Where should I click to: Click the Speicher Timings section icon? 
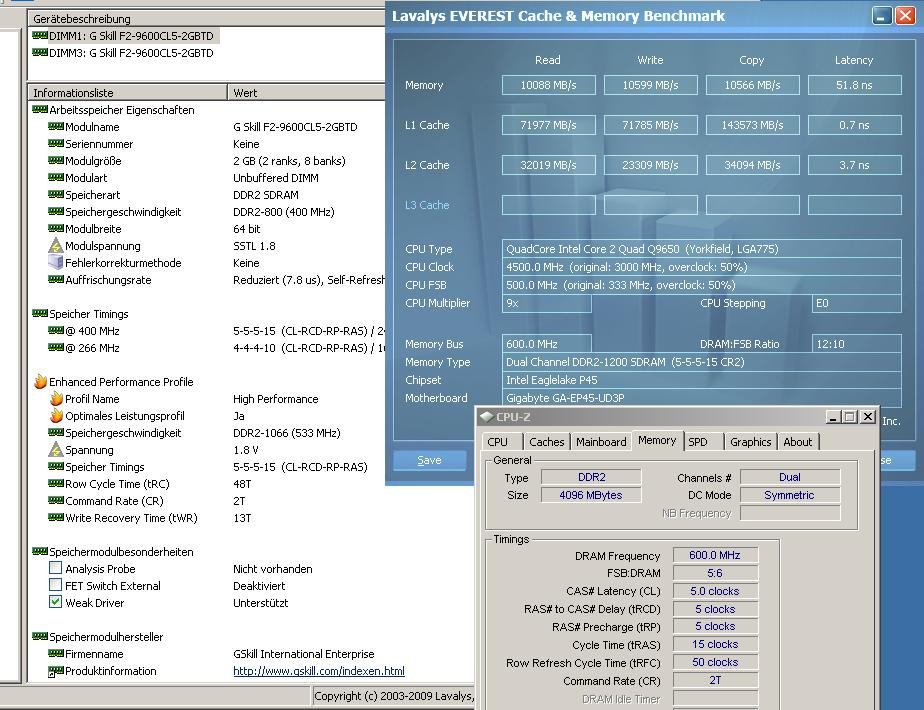(x=39, y=313)
